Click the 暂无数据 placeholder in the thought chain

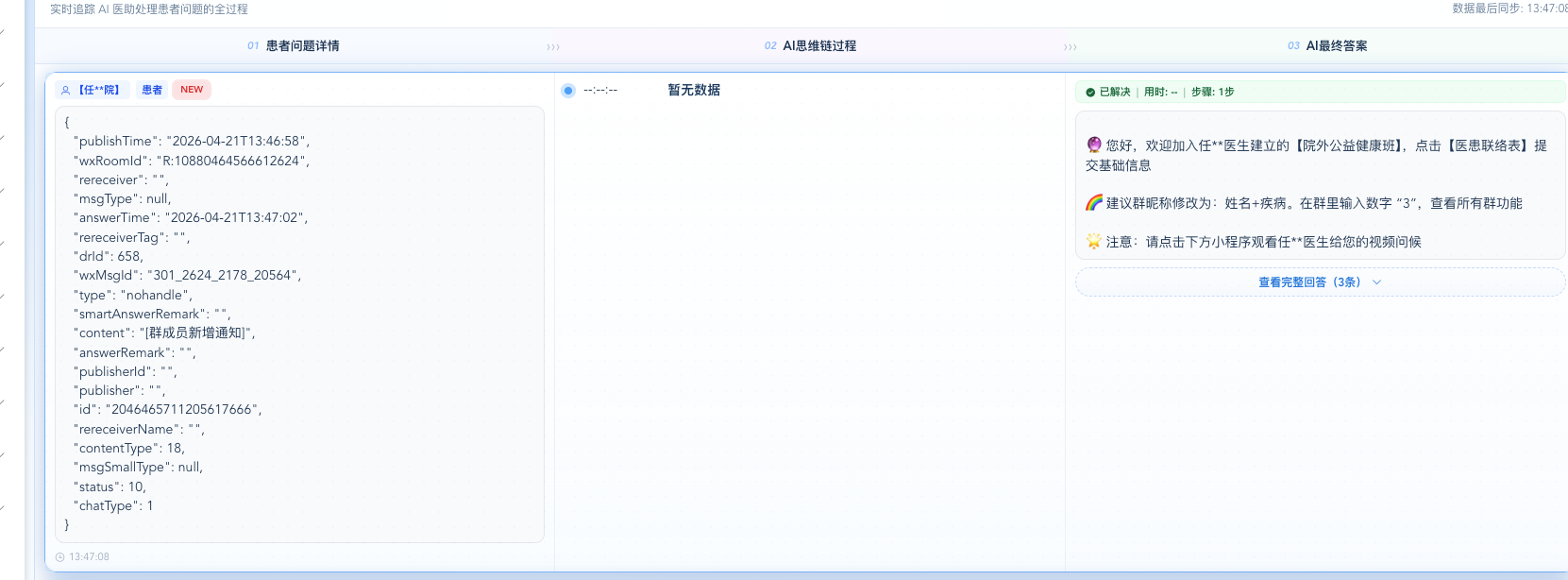click(x=694, y=90)
